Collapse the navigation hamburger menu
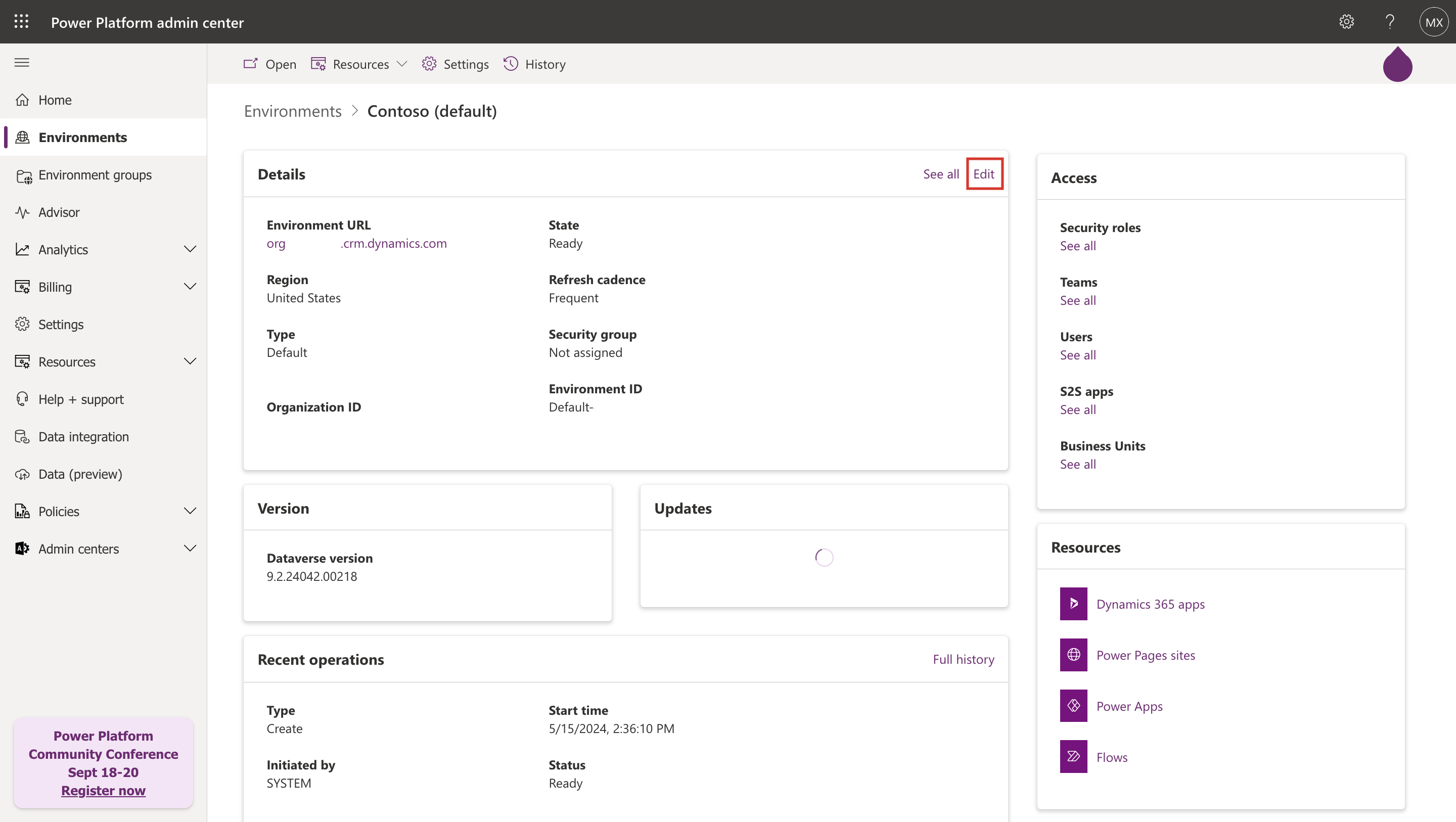The image size is (1456, 822). point(21,62)
